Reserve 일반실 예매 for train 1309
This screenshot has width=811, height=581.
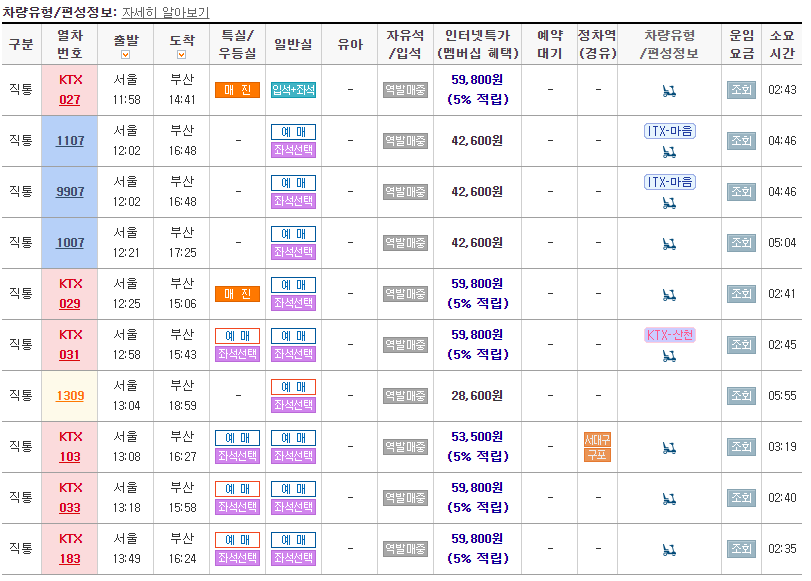[293, 387]
